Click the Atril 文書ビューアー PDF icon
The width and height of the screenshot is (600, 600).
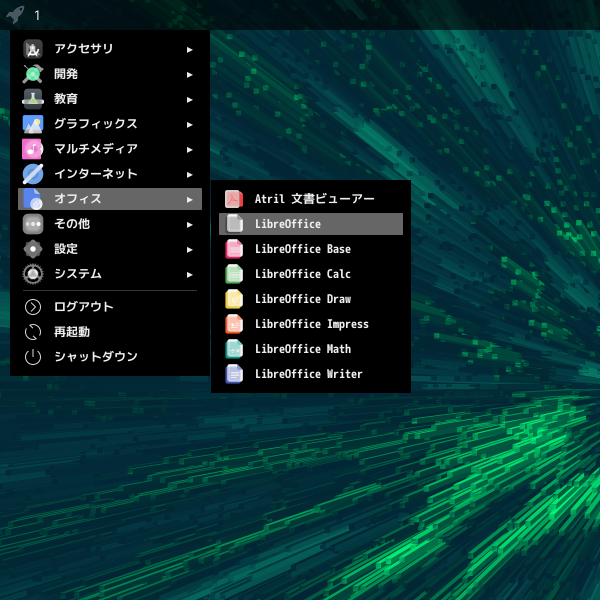(234, 199)
